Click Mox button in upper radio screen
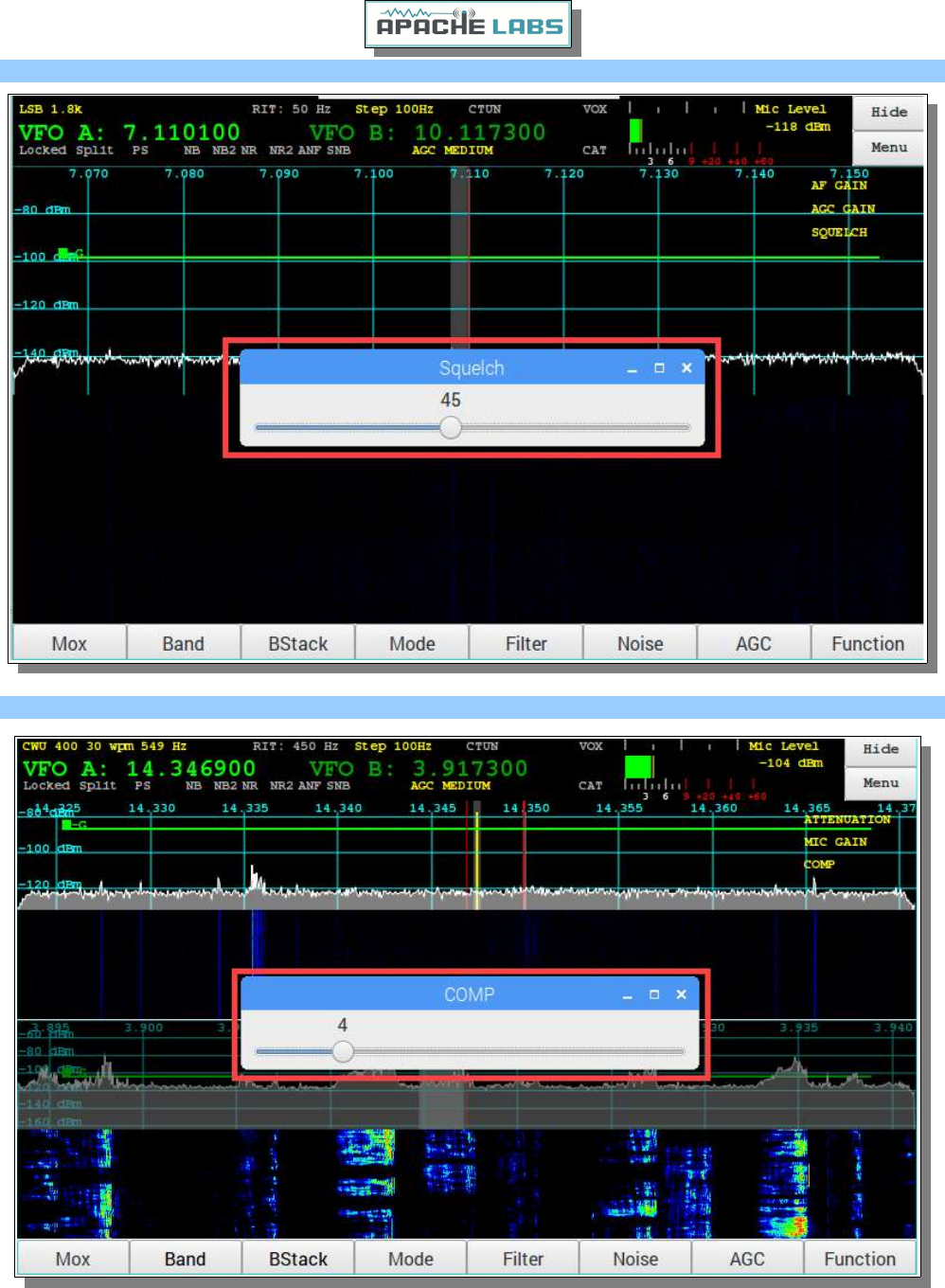Screen dimensions: 945x1288 [69, 643]
